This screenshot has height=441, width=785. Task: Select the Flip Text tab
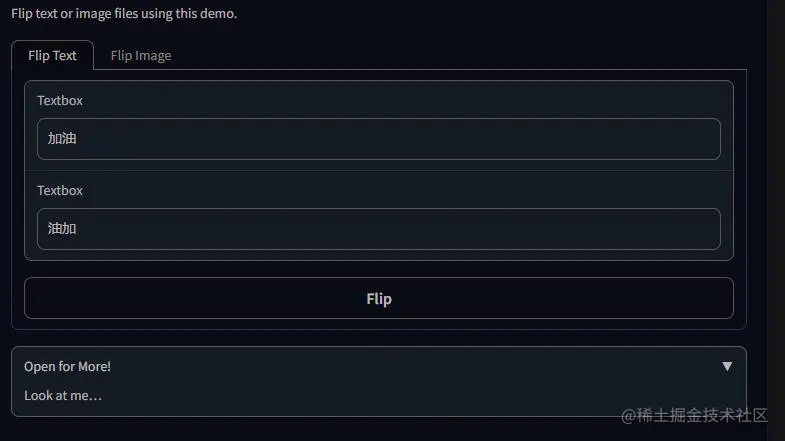52,56
